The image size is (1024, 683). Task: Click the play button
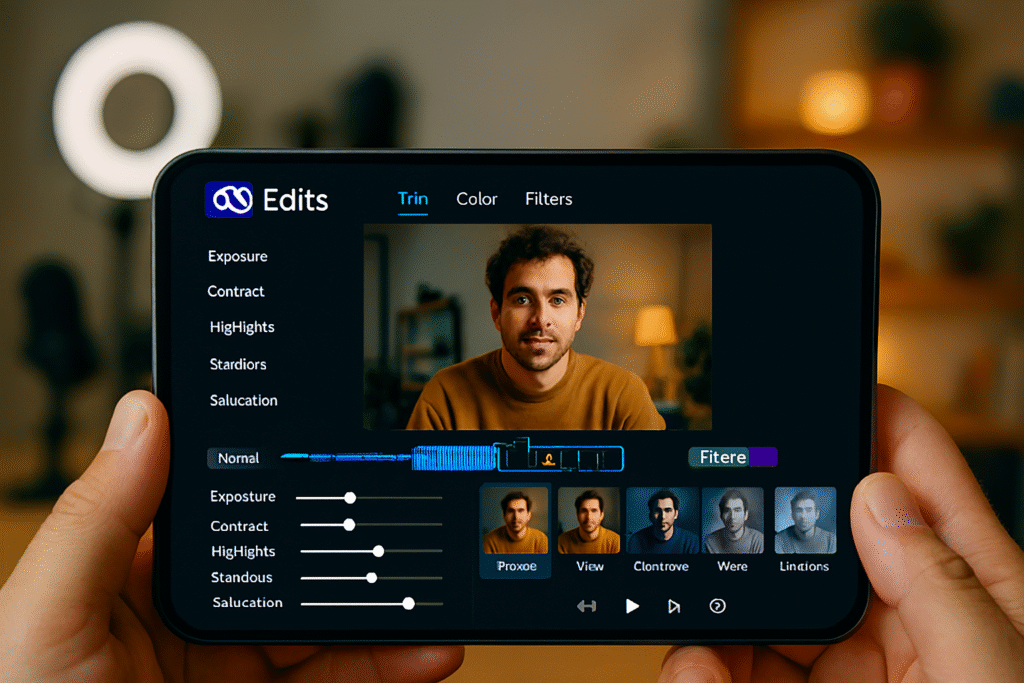632,607
